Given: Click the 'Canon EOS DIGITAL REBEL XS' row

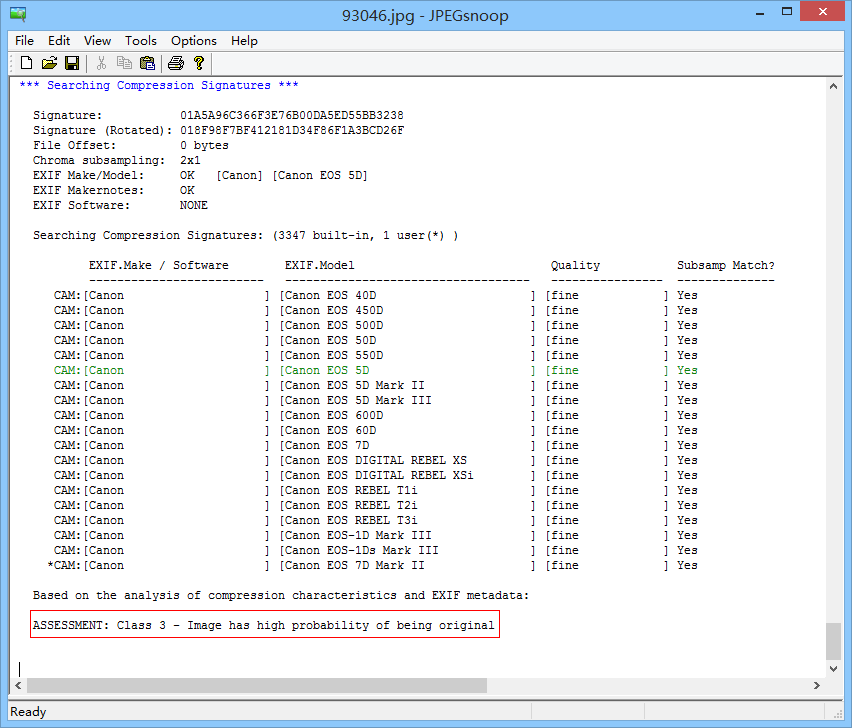Looking at the screenshot, I should [x=375, y=460].
